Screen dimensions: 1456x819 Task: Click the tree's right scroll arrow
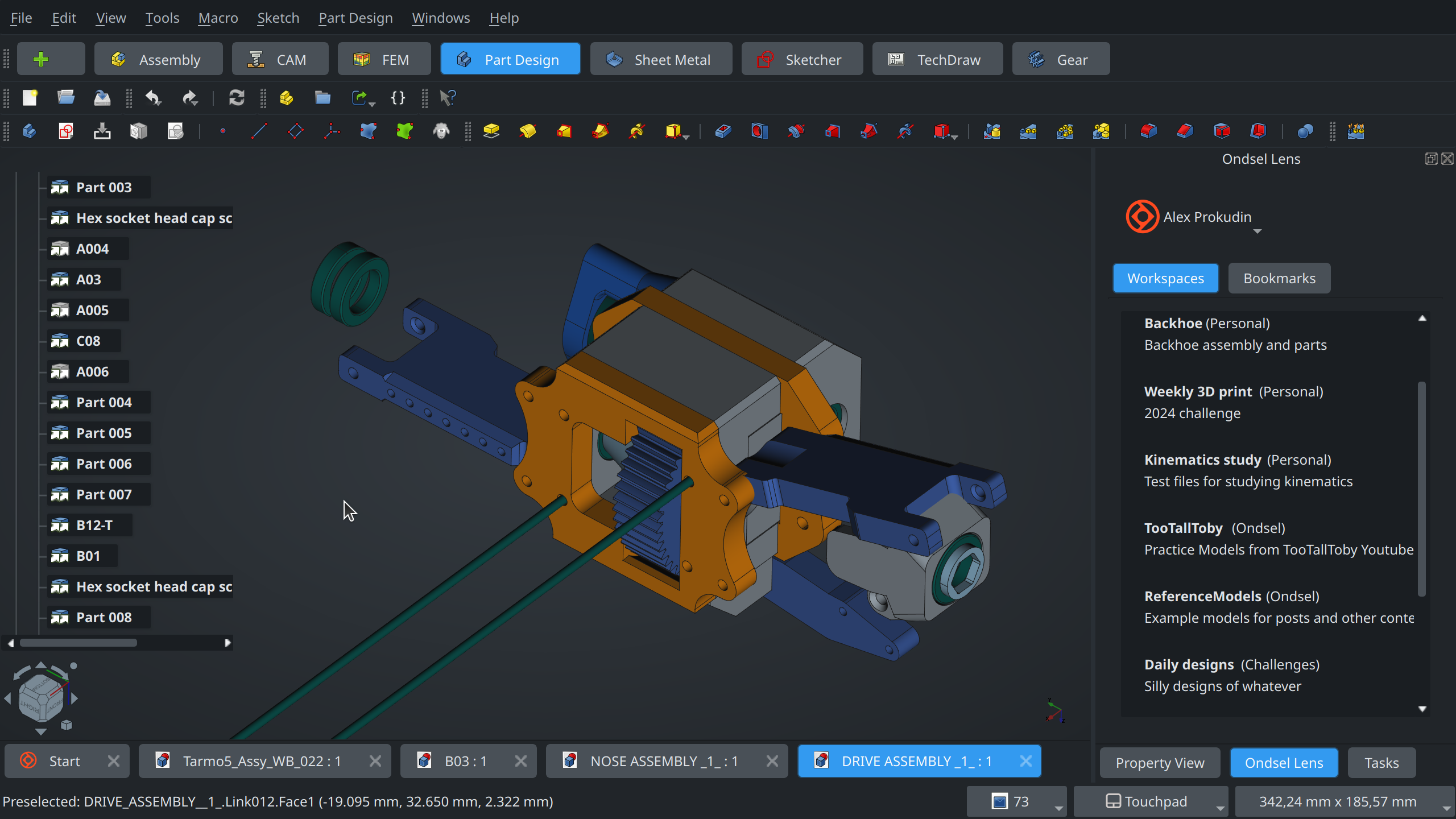pos(227,643)
